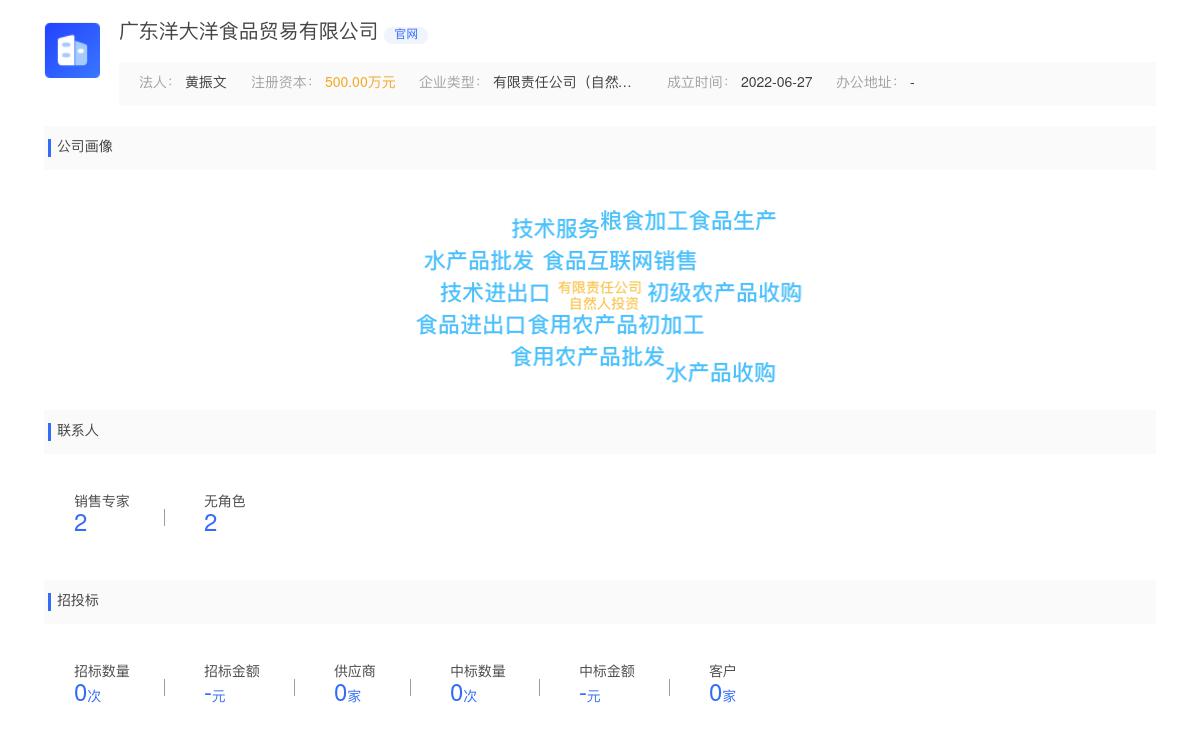The width and height of the screenshot is (1200, 752).
Task: Click the 招标数量 value 0次
Action: tap(86, 693)
